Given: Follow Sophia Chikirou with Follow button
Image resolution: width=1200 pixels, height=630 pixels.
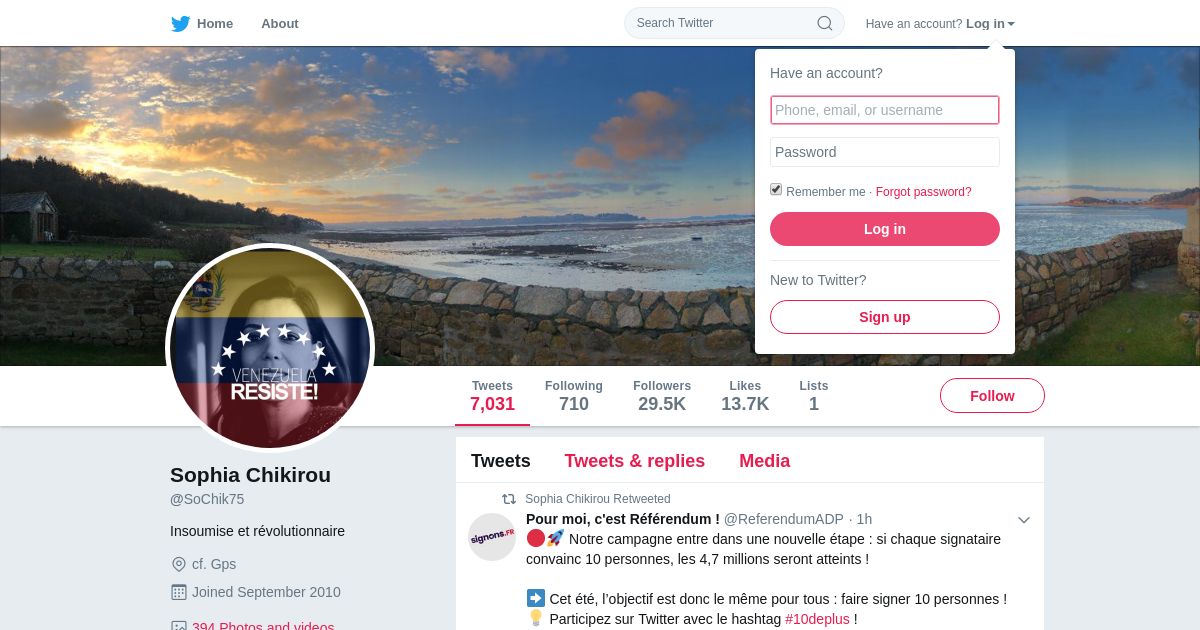Looking at the screenshot, I should point(992,396).
